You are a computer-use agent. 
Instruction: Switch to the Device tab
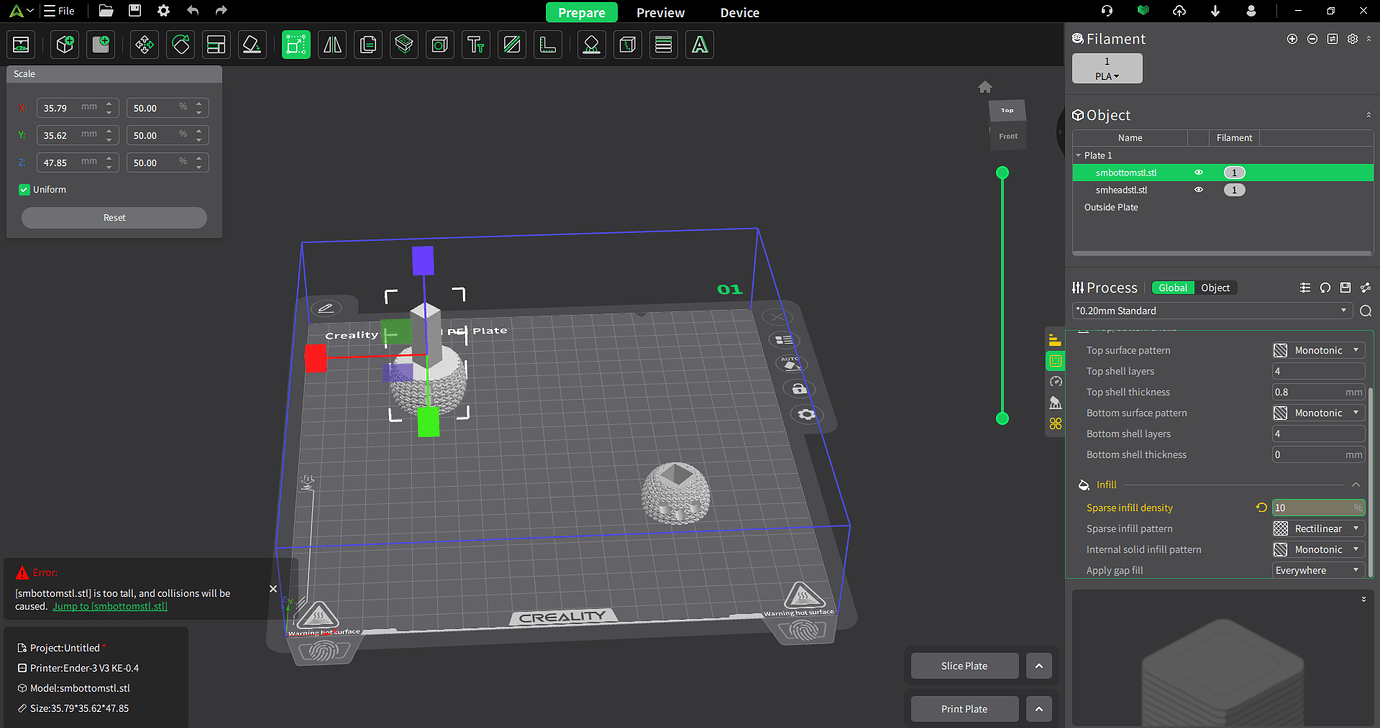click(740, 12)
